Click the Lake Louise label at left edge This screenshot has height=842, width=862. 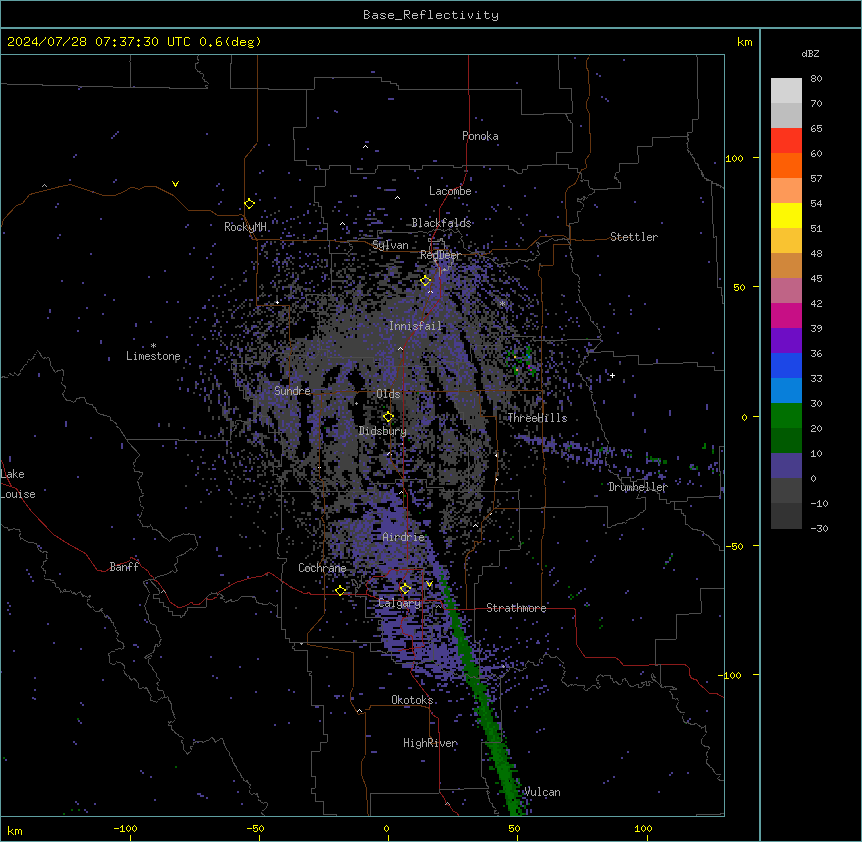[16, 484]
